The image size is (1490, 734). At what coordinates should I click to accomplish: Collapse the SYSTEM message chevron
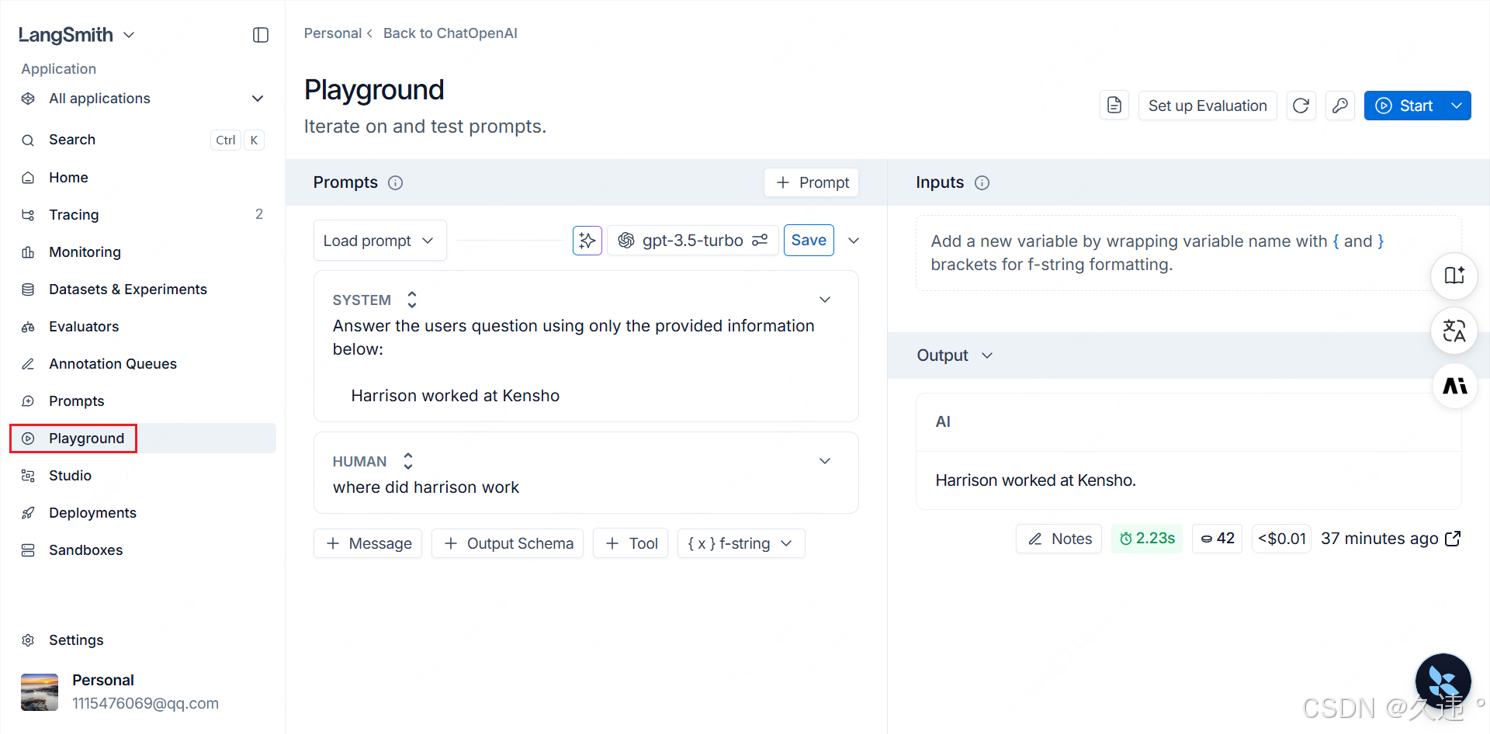[x=825, y=300]
